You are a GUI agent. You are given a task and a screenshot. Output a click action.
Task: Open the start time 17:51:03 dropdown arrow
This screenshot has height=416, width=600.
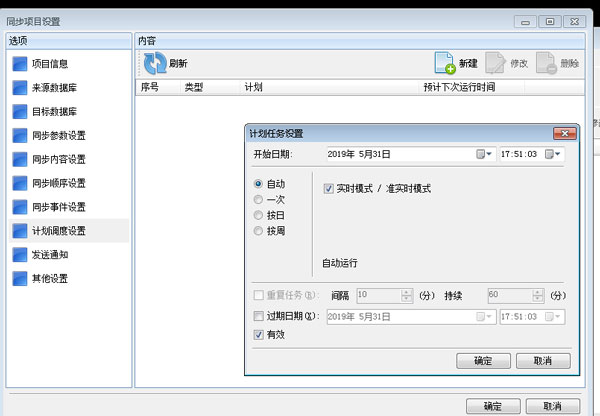553,154
